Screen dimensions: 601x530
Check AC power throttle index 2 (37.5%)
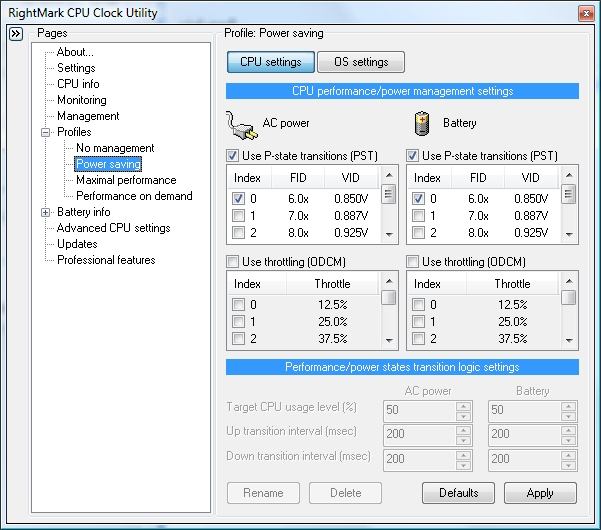[238, 338]
